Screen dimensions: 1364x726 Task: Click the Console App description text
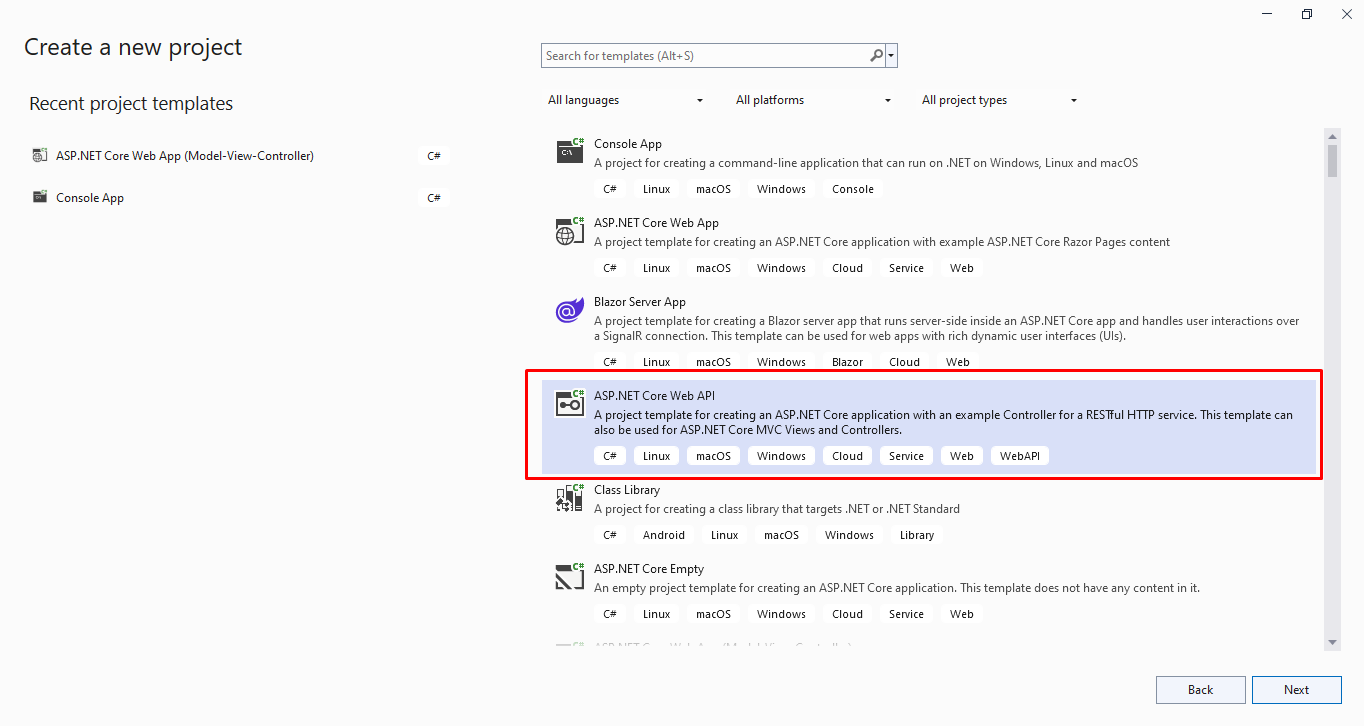pyautogui.click(x=866, y=163)
